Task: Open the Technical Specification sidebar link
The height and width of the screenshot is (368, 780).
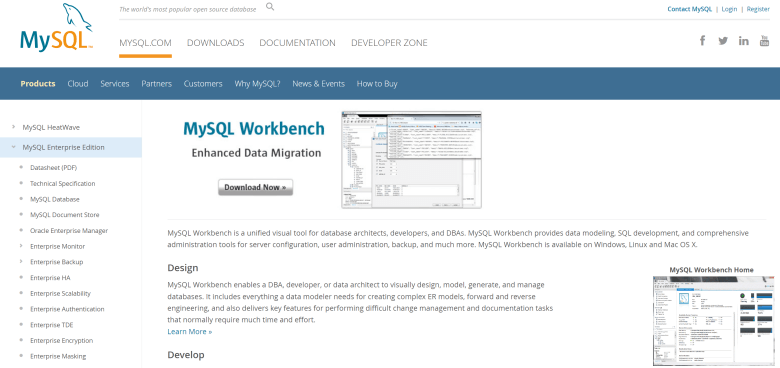Action: point(62,184)
